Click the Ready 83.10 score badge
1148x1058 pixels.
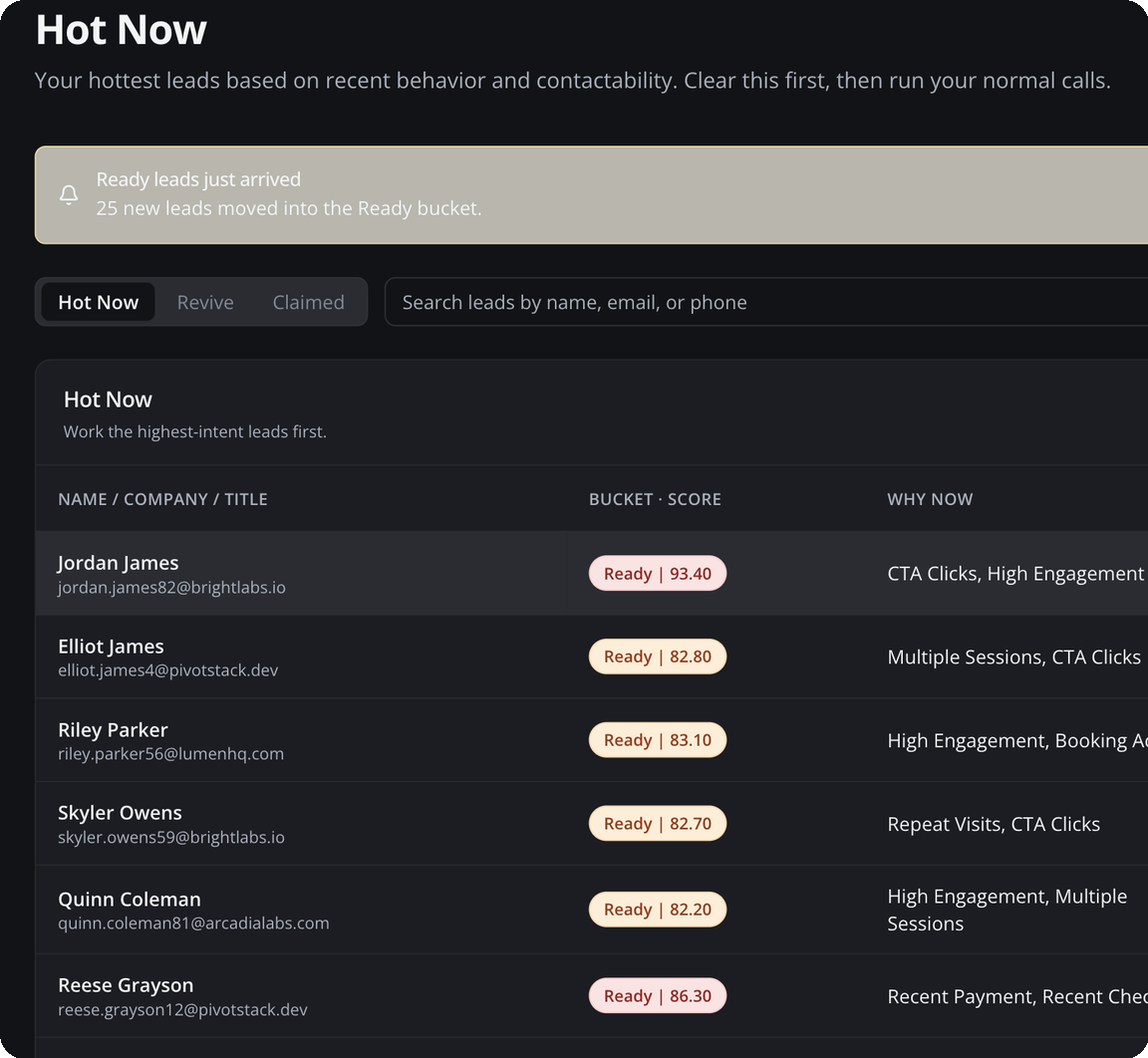[657, 740]
